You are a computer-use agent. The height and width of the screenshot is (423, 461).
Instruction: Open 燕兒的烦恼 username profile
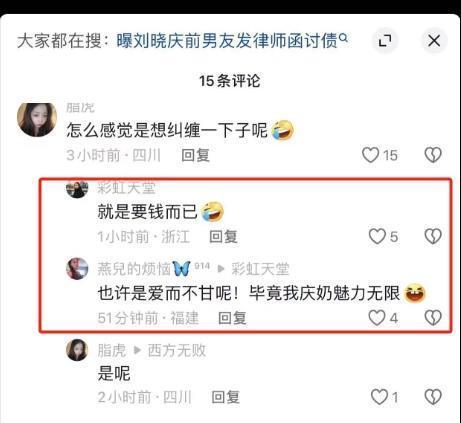pyautogui.click(x=134, y=269)
